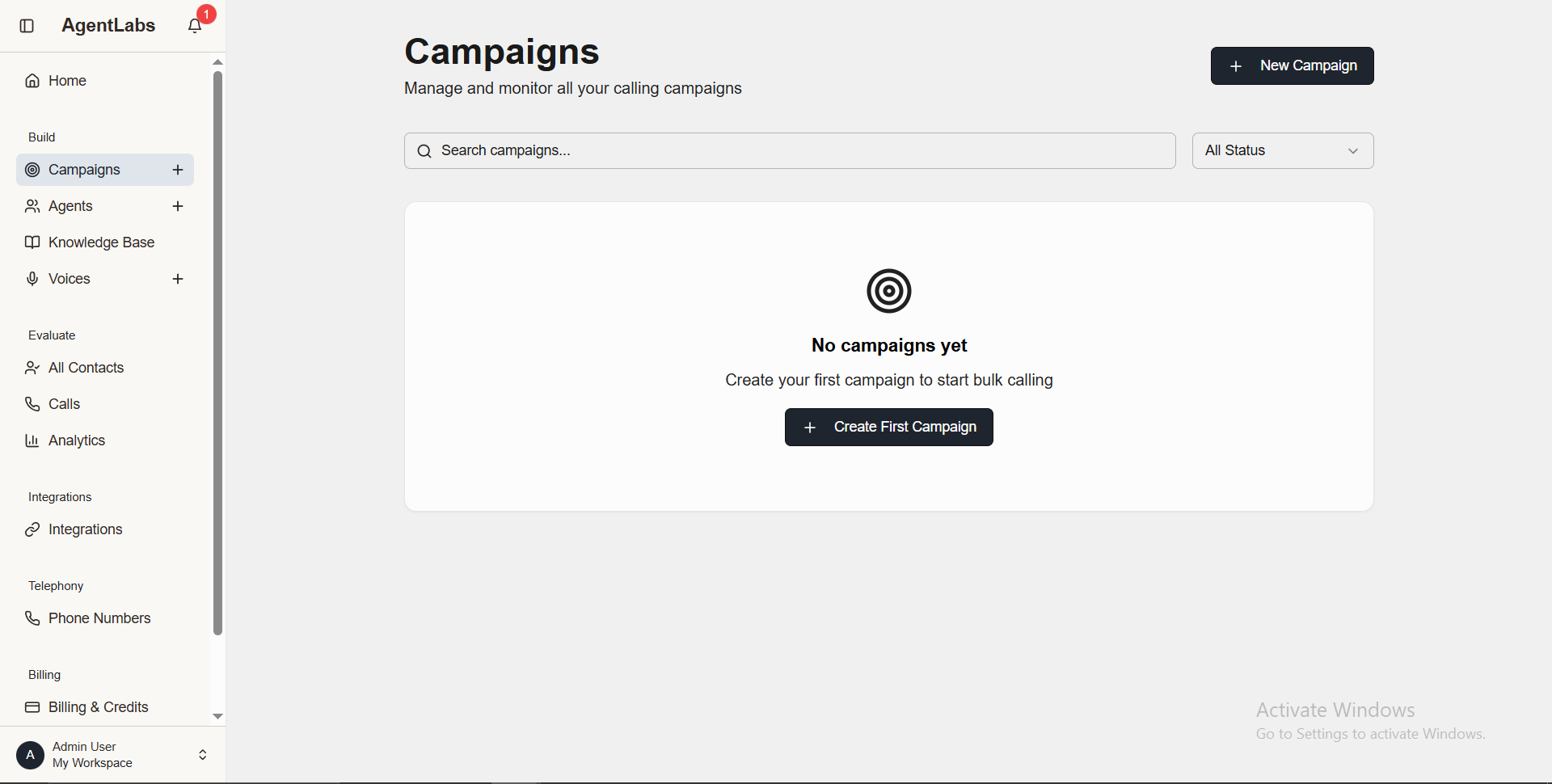Open the Home section via house icon

point(32,80)
